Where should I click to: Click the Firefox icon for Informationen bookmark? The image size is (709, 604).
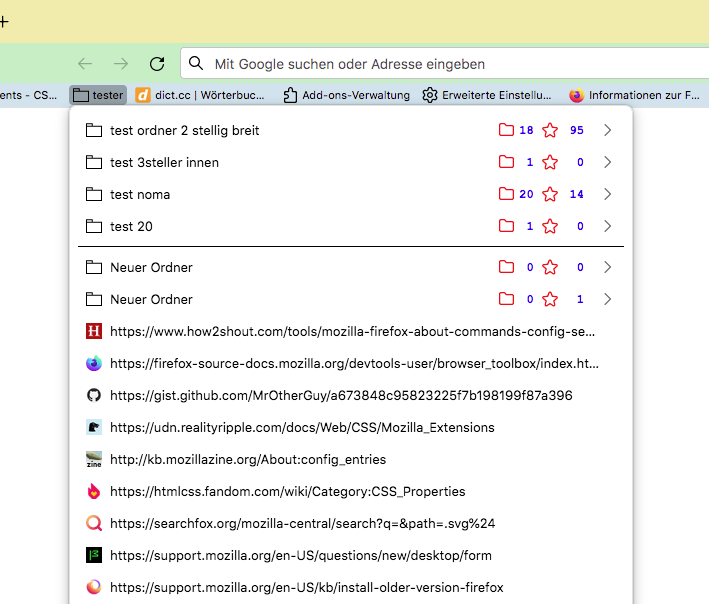(x=576, y=96)
